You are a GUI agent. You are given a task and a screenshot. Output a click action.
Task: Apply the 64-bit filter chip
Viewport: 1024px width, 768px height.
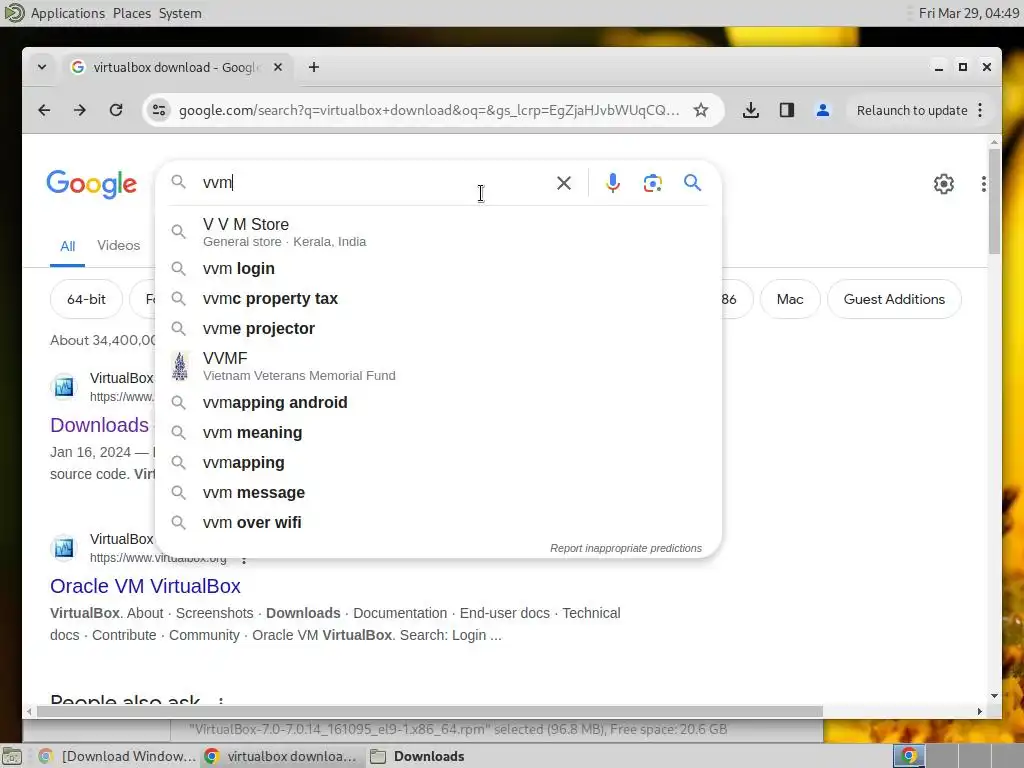tap(86, 299)
